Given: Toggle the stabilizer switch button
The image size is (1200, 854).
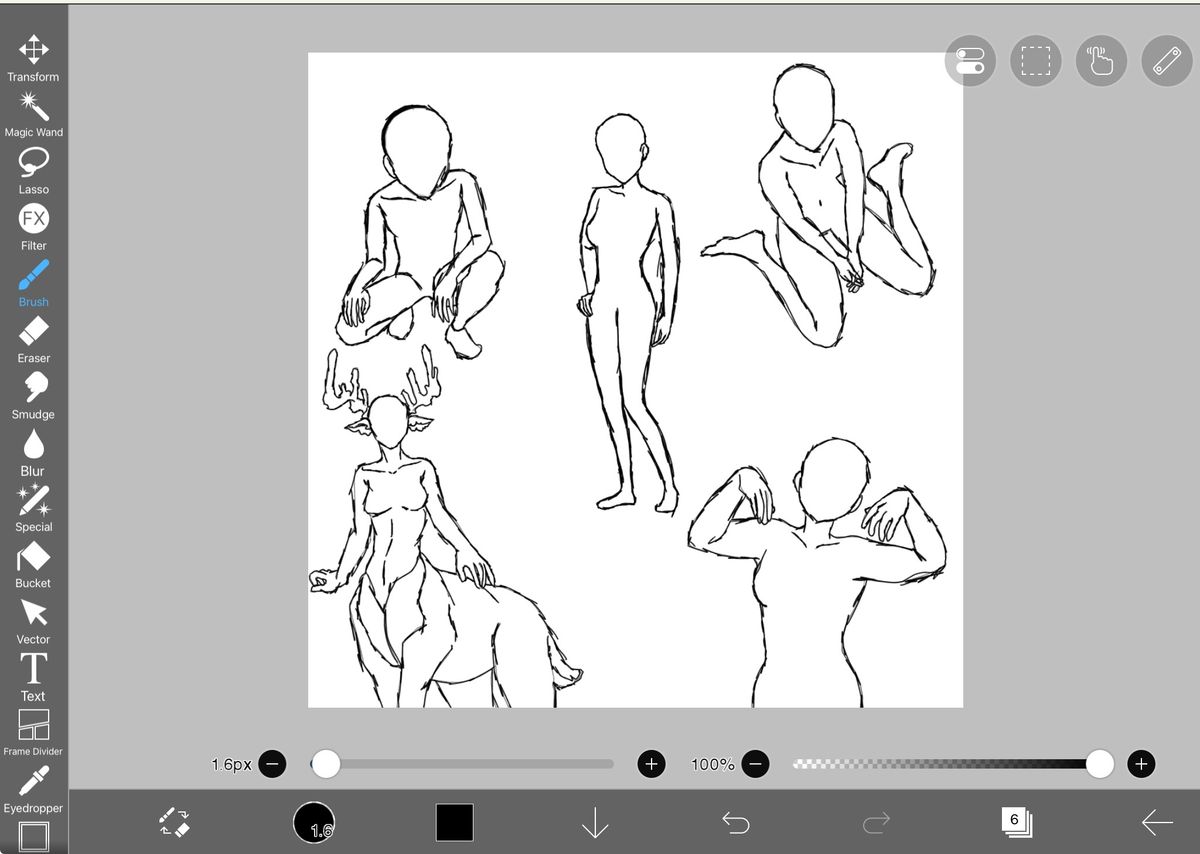Looking at the screenshot, I should pos(970,61).
